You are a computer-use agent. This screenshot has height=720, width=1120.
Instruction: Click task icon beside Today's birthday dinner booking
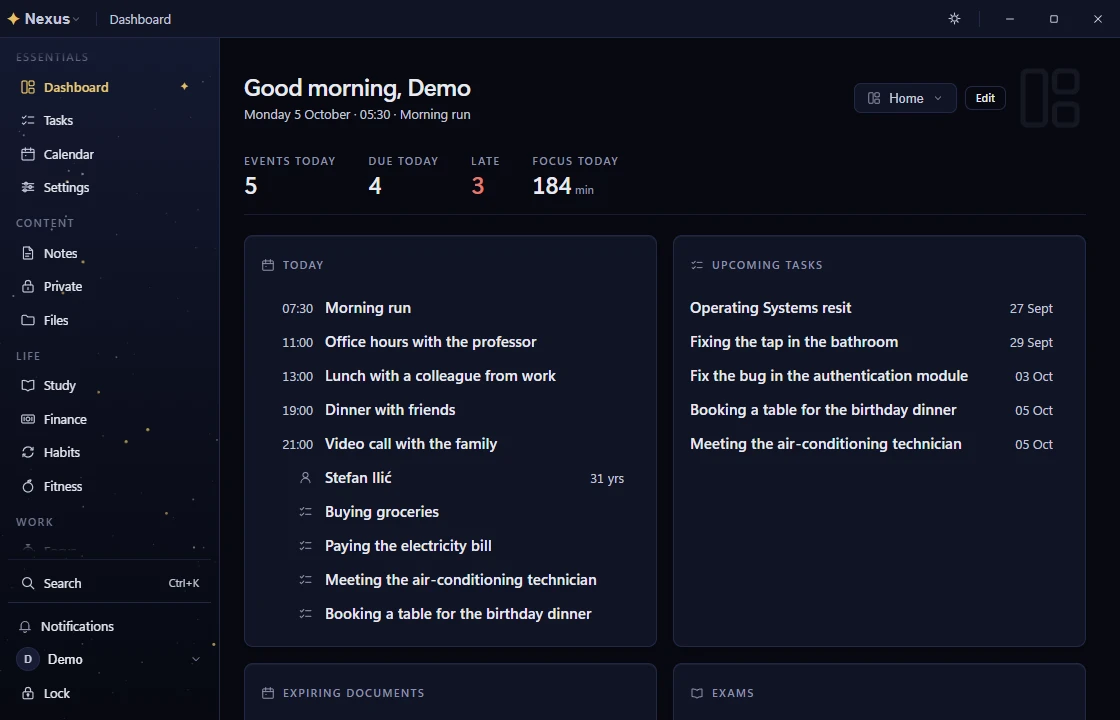[x=305, y=614]
